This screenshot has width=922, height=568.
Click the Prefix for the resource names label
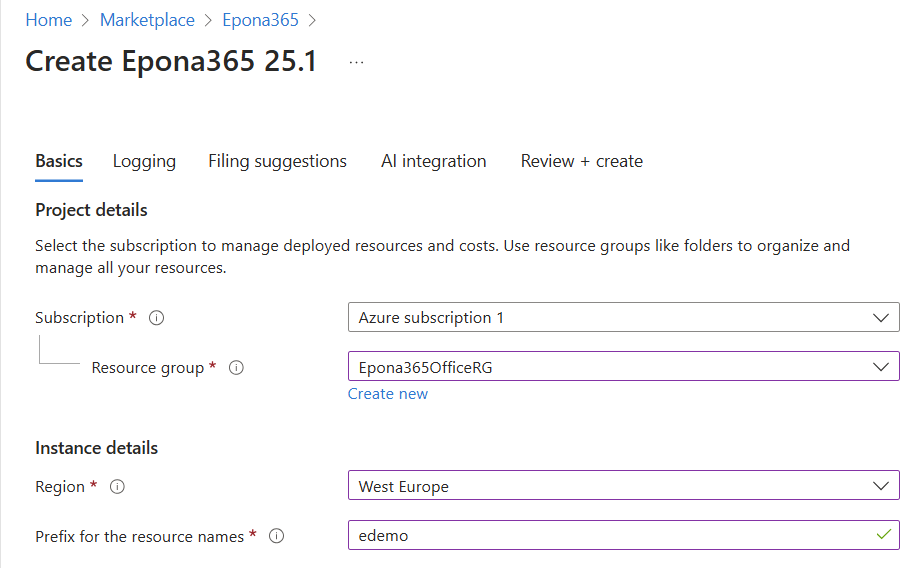tap(139, 536)
